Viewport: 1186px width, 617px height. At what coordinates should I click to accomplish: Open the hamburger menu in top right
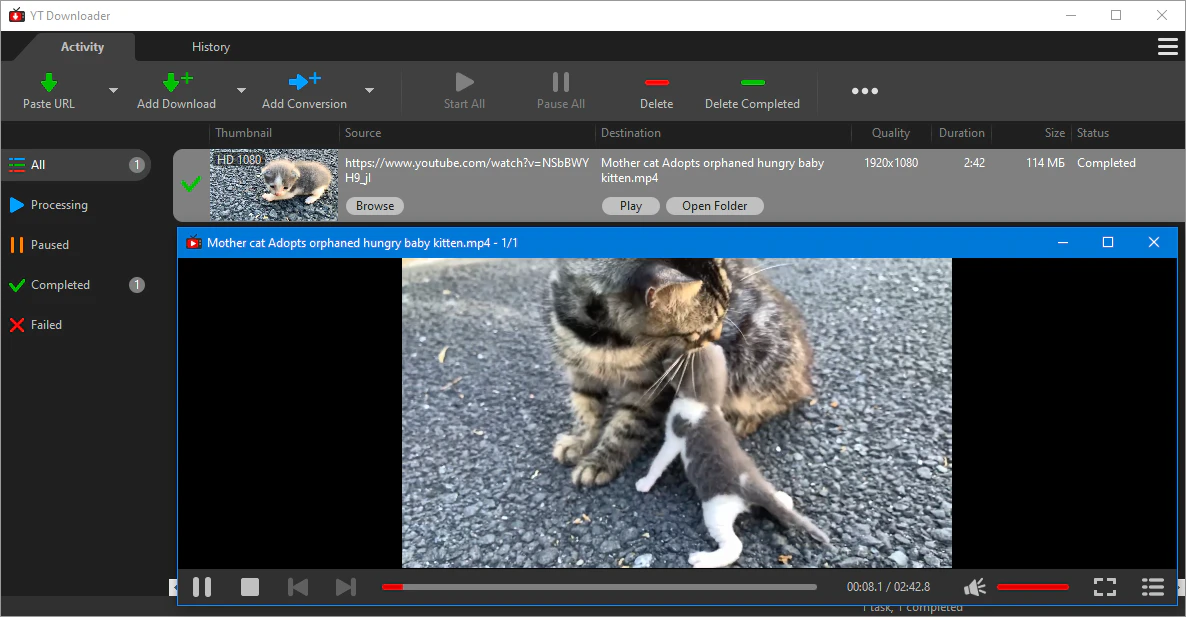1166,47
